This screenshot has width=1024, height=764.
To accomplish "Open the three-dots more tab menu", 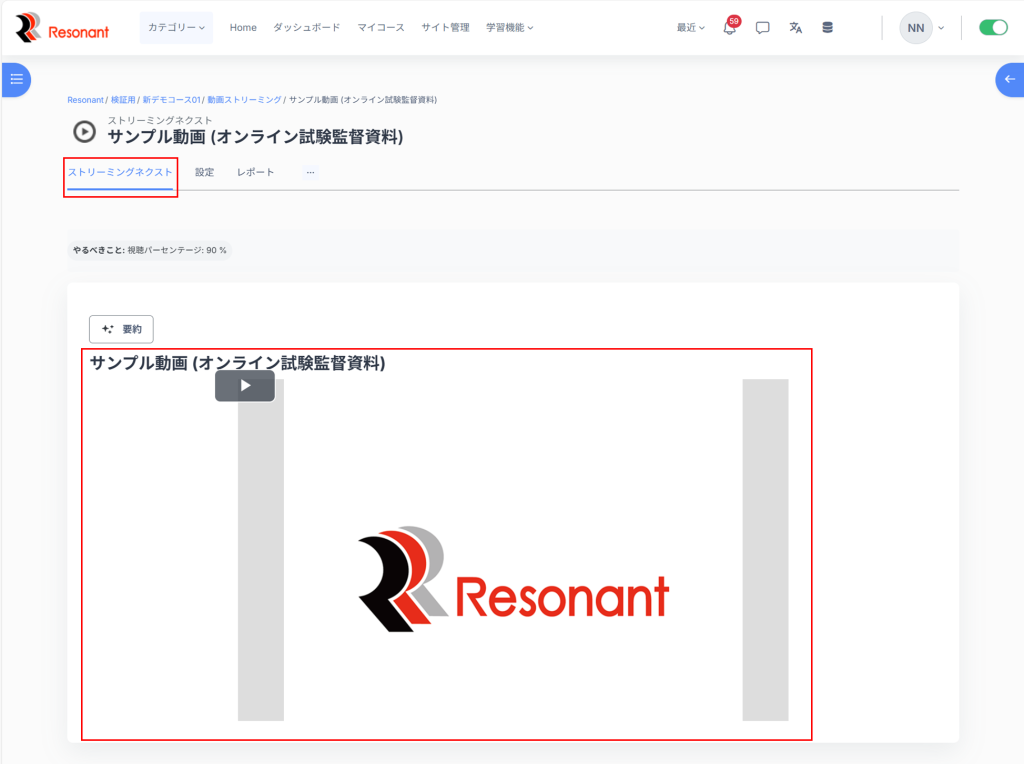I will pyautogui.click(x=310, y=173).
